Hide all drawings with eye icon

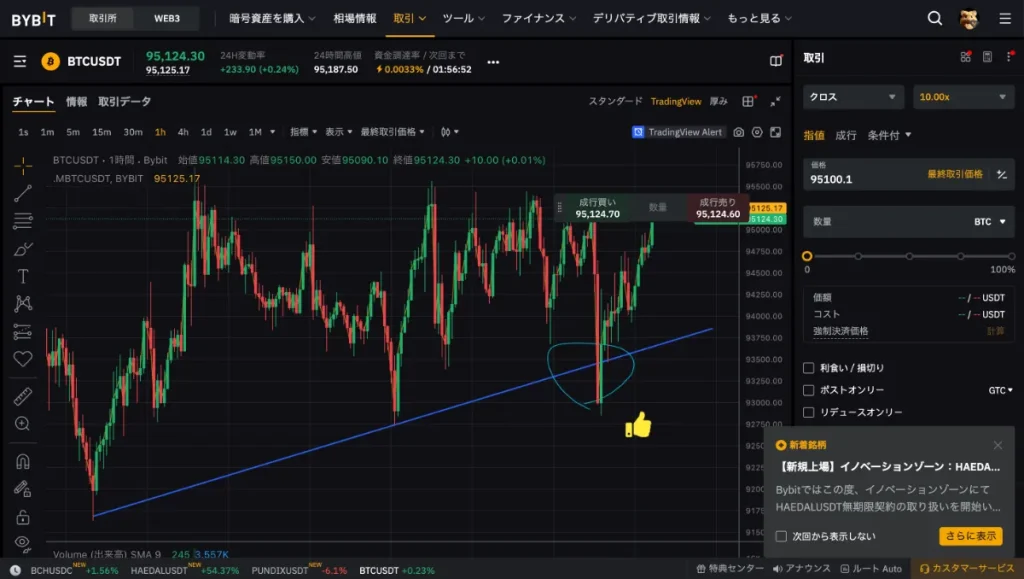click(23, 543)
